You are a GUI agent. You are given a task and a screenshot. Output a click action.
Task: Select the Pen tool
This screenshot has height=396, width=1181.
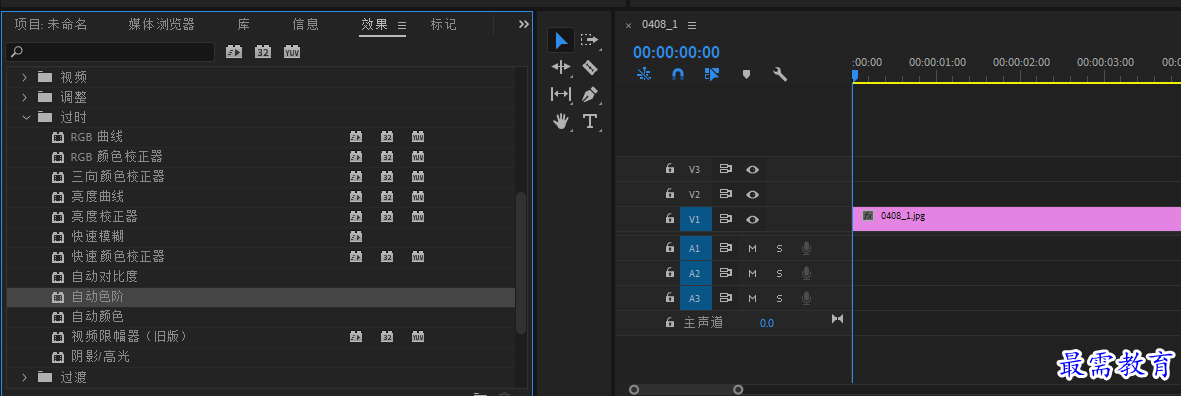coord(590,94)
